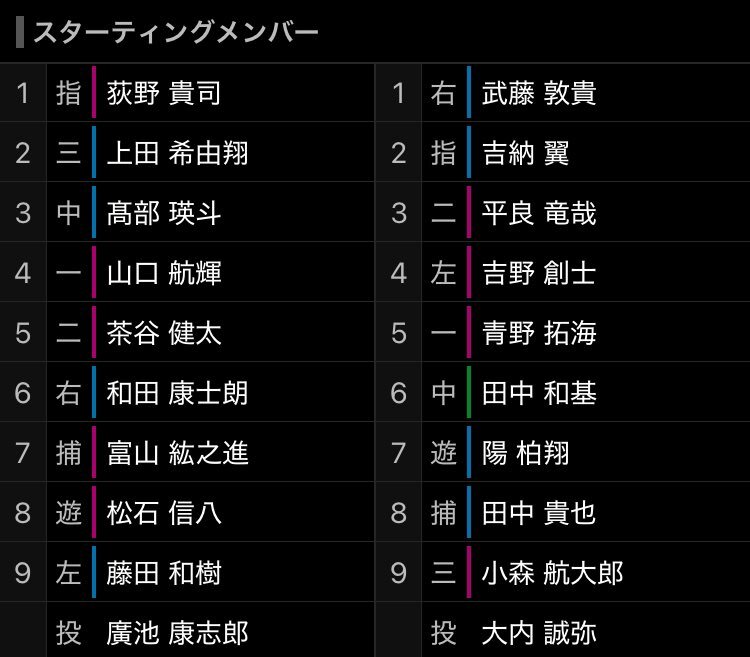This screenshot has width=750, height=657.
Task: Click catcher 田中 貴也
Action: click(x=539, y=513)
